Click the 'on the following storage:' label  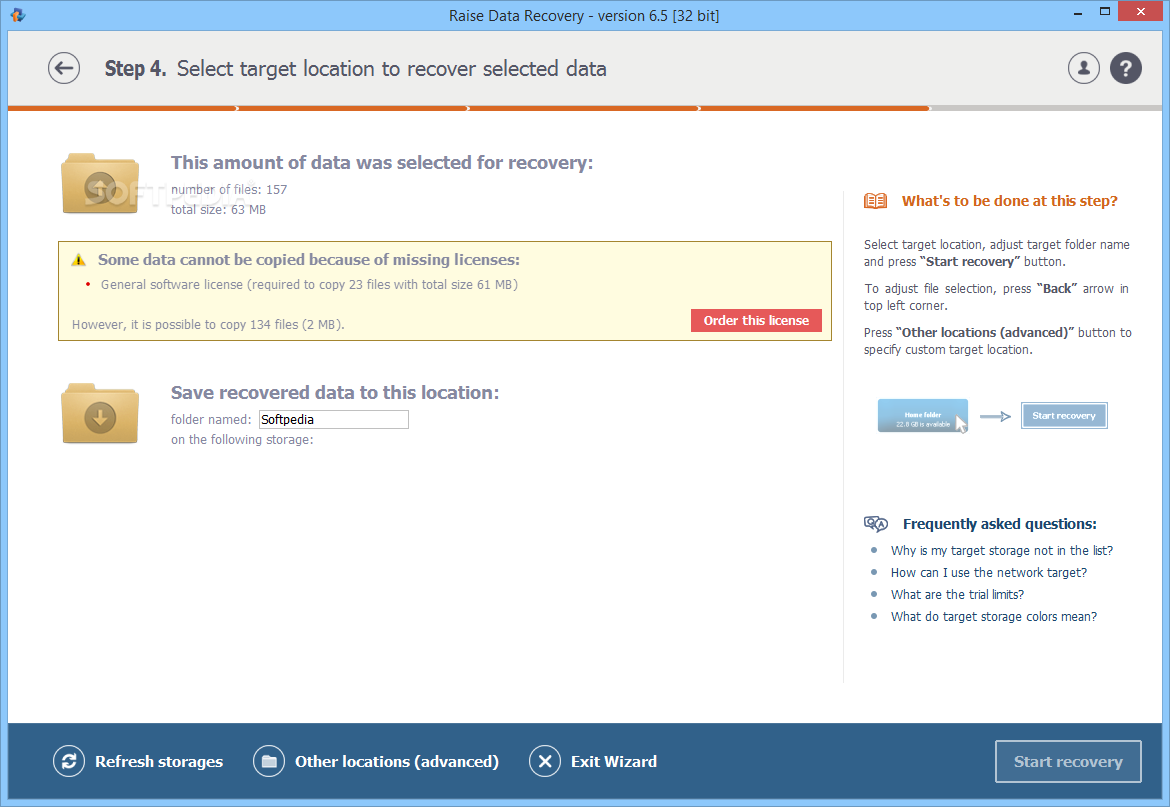(x=242, y=440)
